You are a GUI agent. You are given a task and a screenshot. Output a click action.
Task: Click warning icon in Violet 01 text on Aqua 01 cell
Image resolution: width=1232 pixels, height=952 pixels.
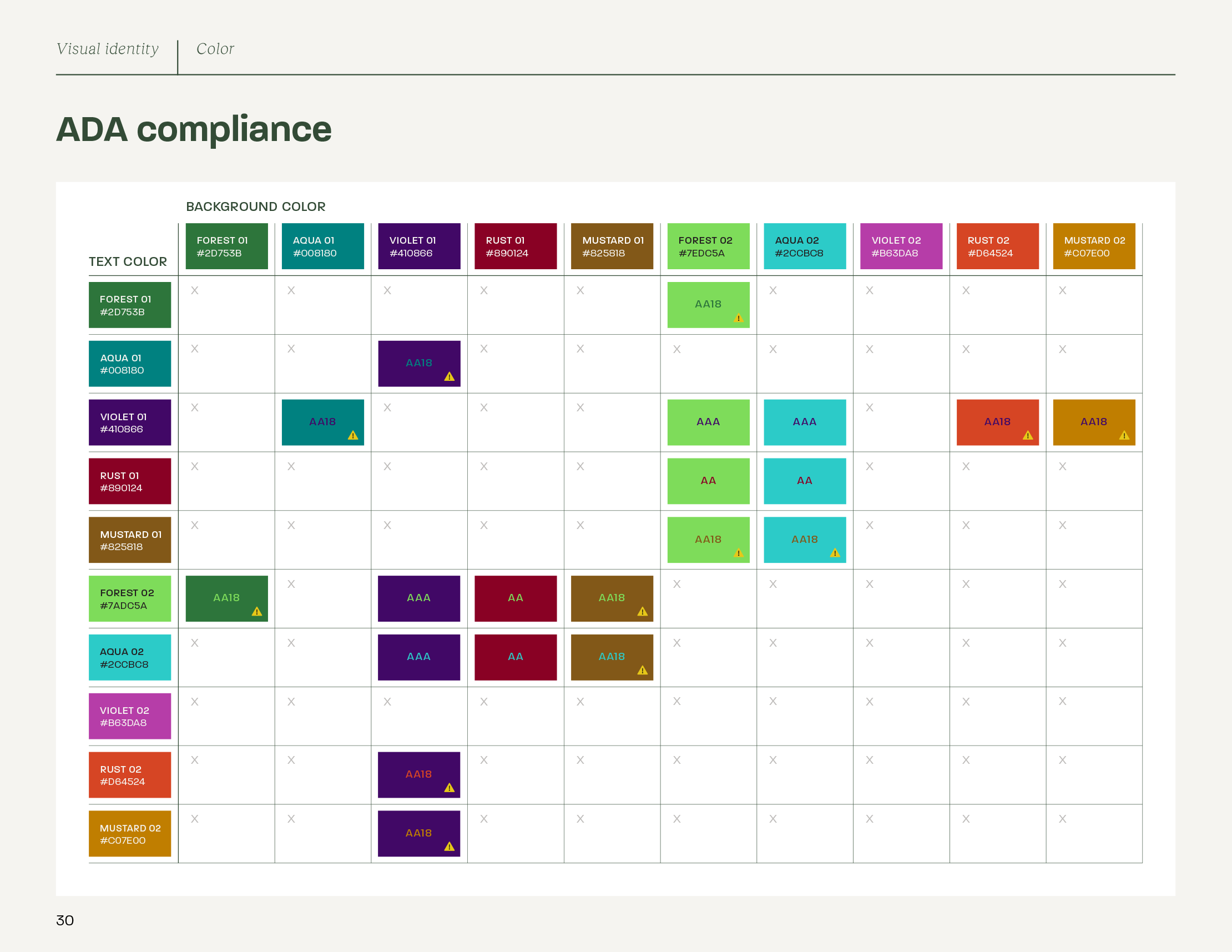click(353, 436)
